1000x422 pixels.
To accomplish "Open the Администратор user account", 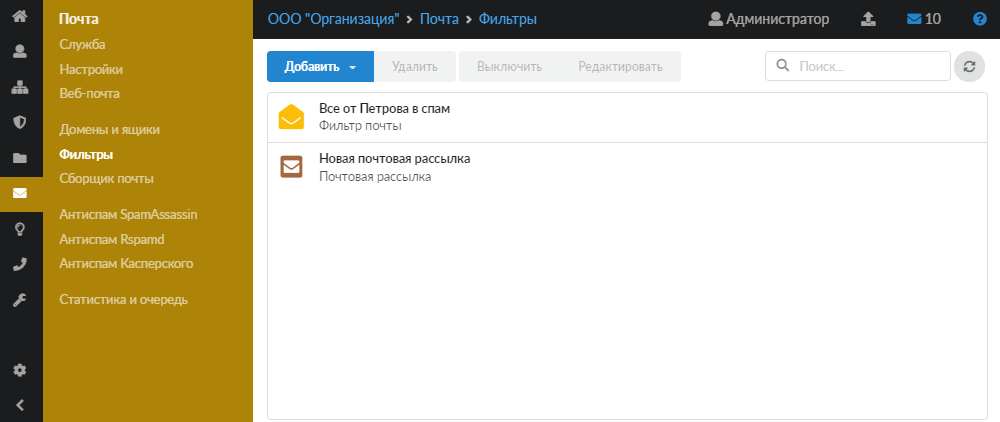I will pos(768,19).
